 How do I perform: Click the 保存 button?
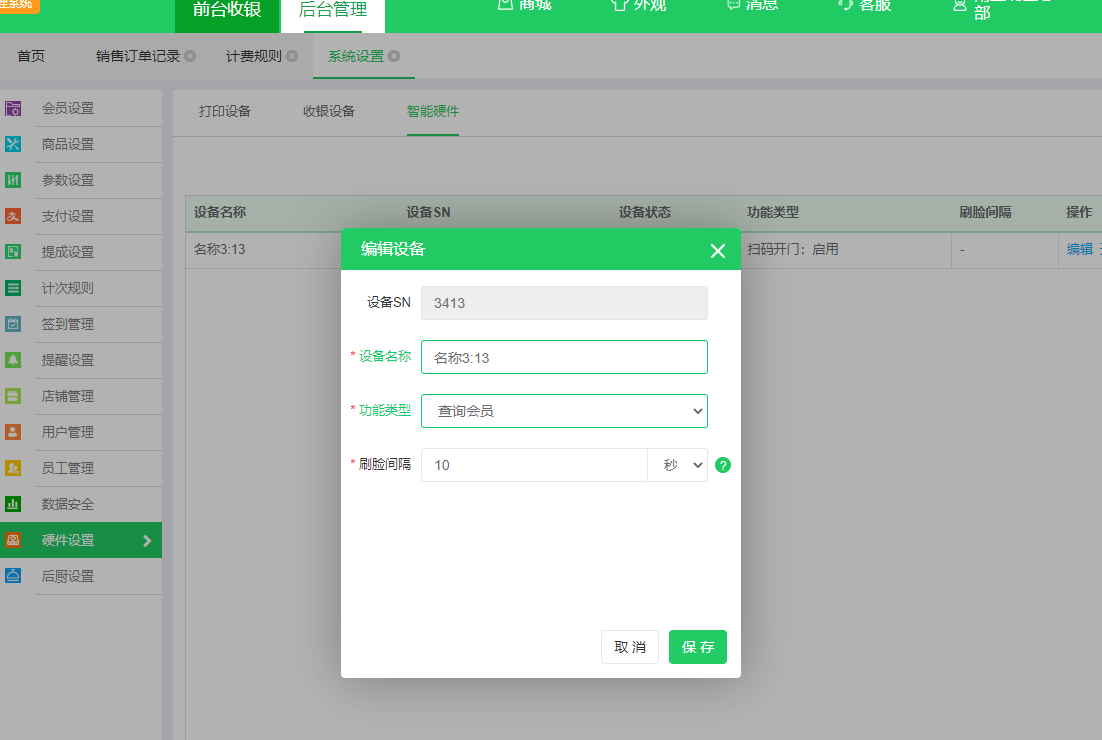tap(697, 647)
